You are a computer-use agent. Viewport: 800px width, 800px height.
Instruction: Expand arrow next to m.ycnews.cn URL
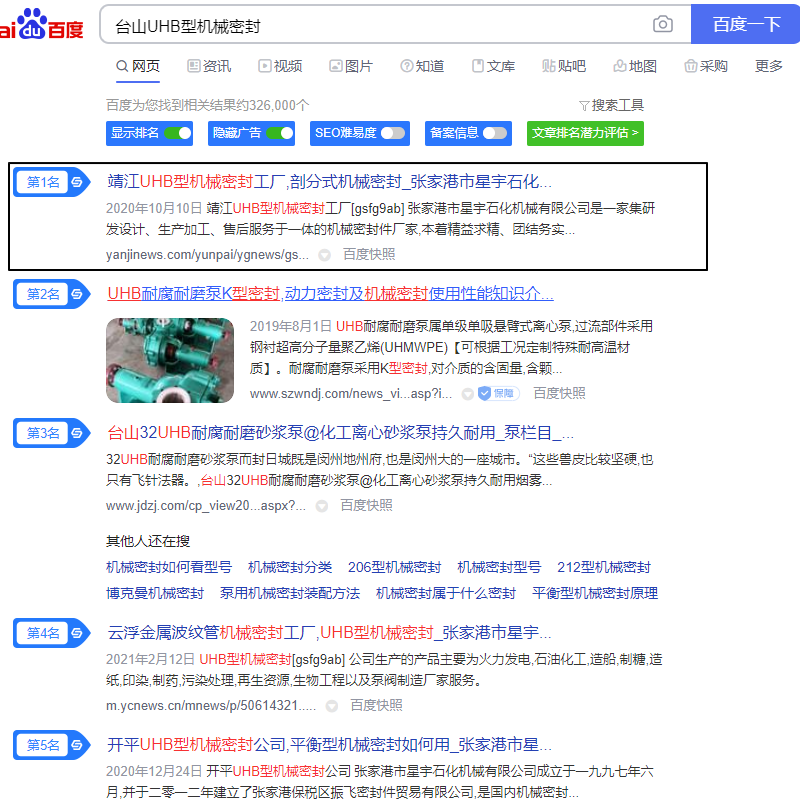(x=332, y=706)
